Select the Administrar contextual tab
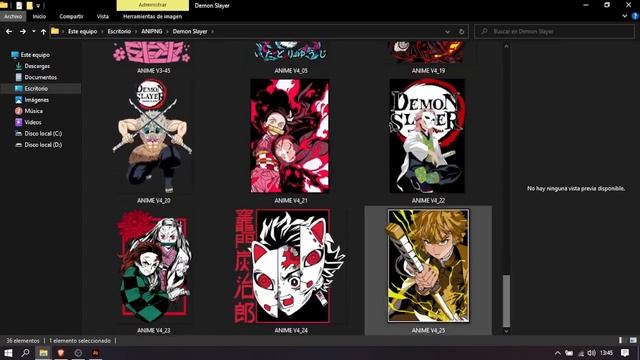Screen dimensions: 640x360 click(x=152, y=5)
